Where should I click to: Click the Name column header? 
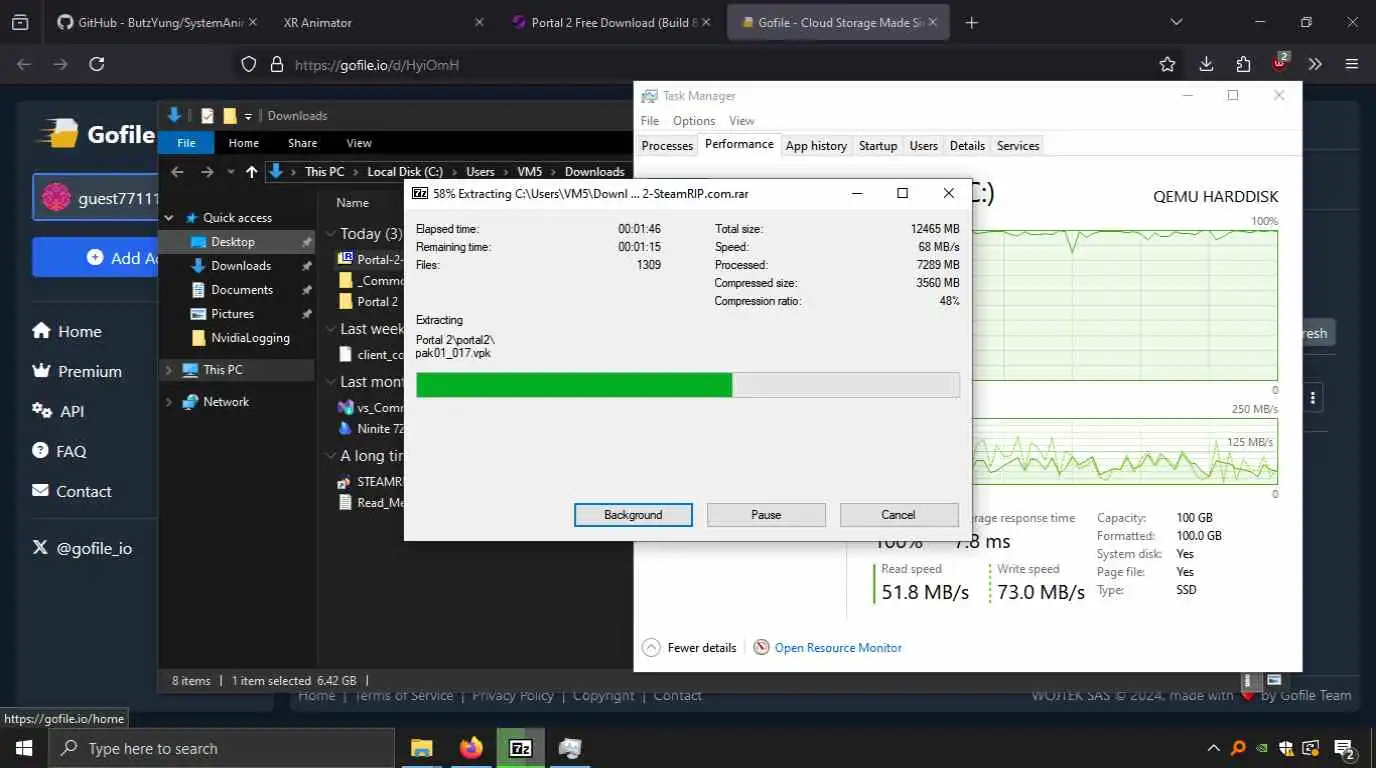click(x=352, y=202)
